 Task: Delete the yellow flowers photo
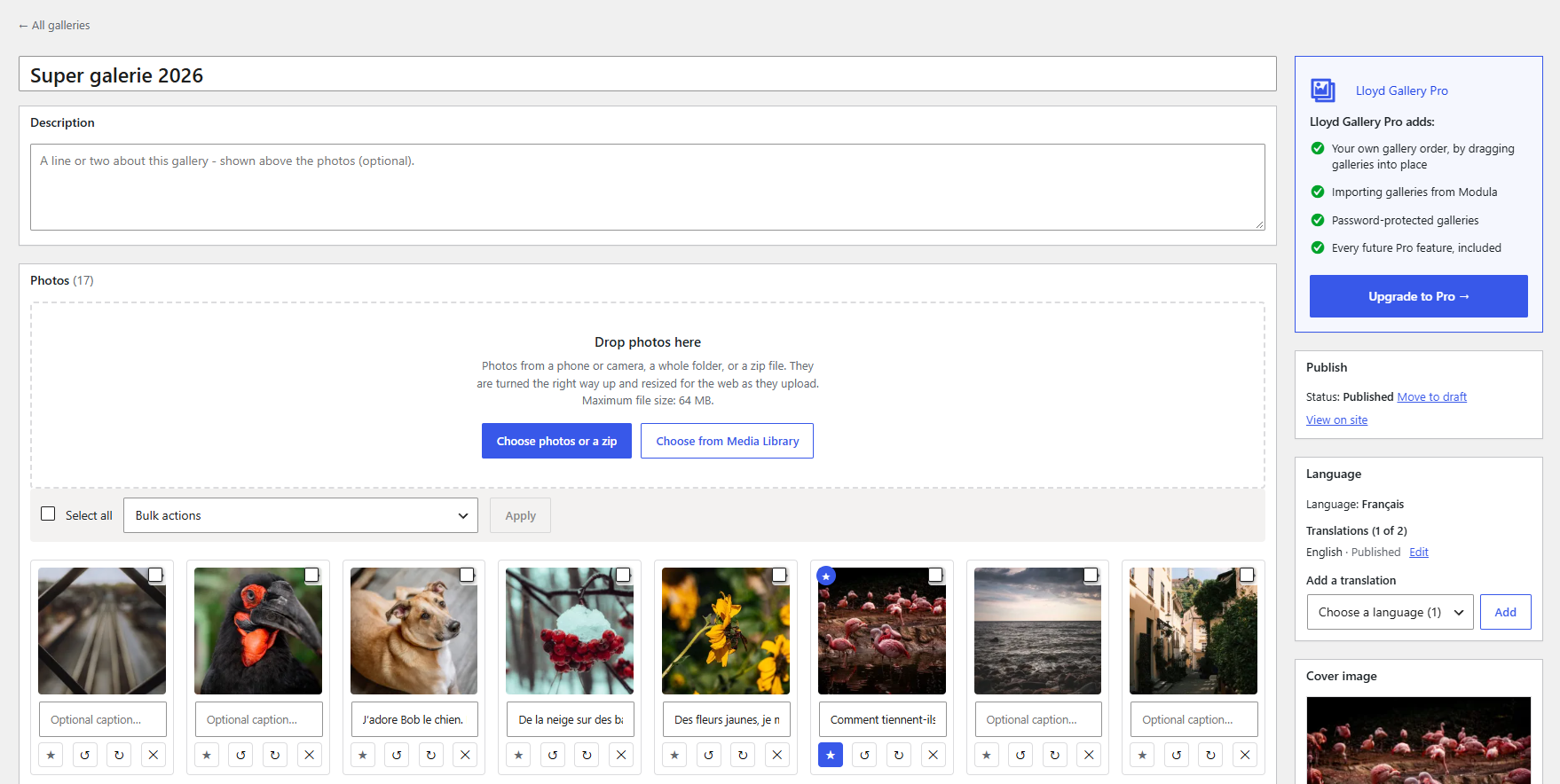pos(777,755)
